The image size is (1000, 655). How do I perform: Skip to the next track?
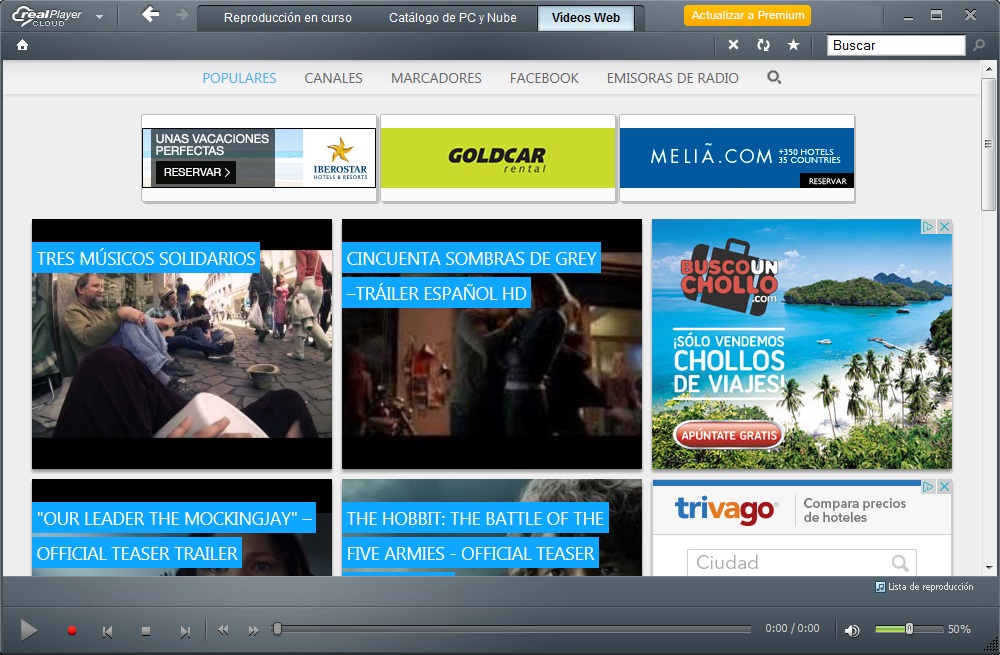[185, 631]
